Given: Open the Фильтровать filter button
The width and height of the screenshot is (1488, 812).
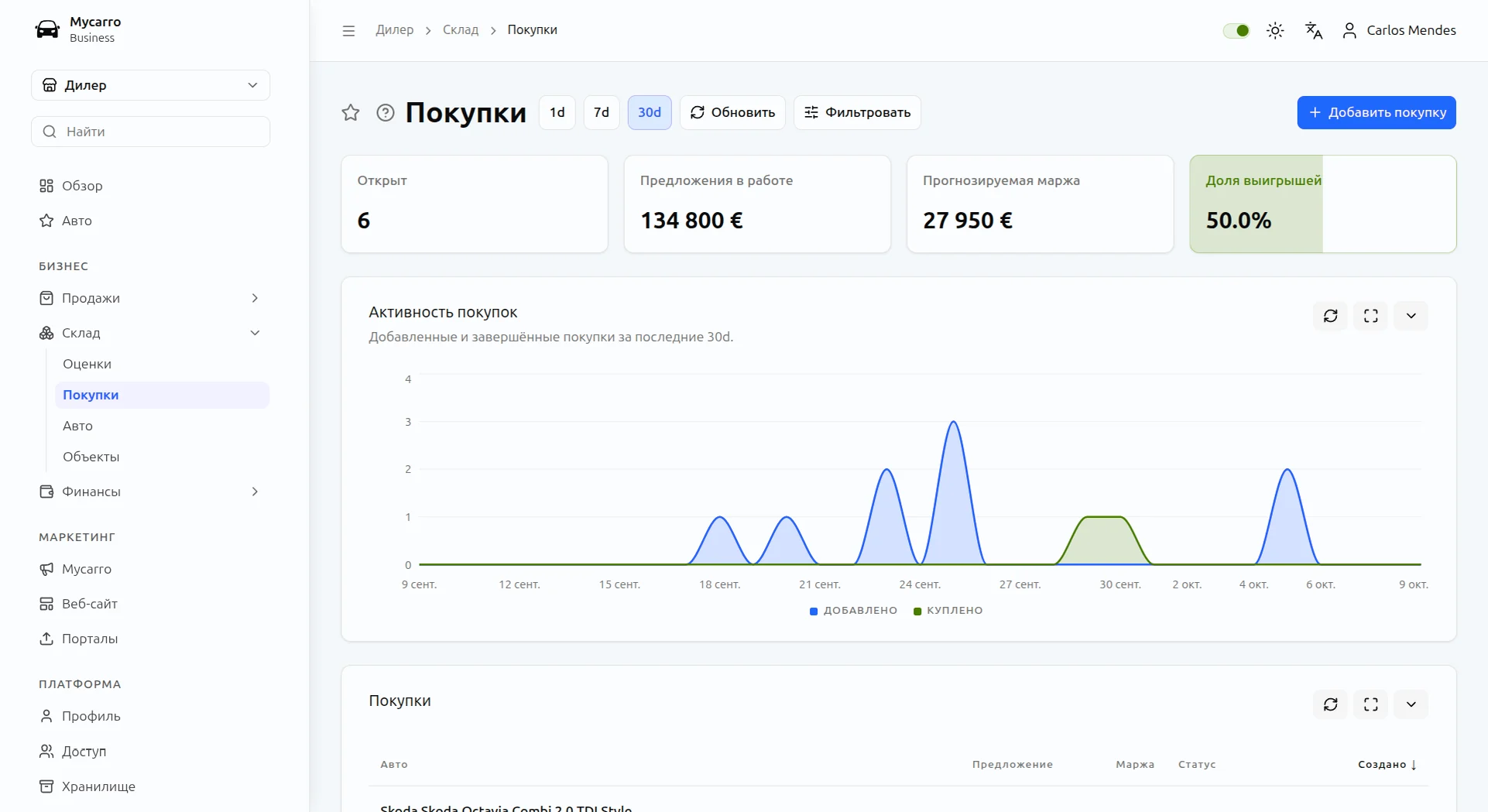Looking at the screenshot, I should 857,113.
